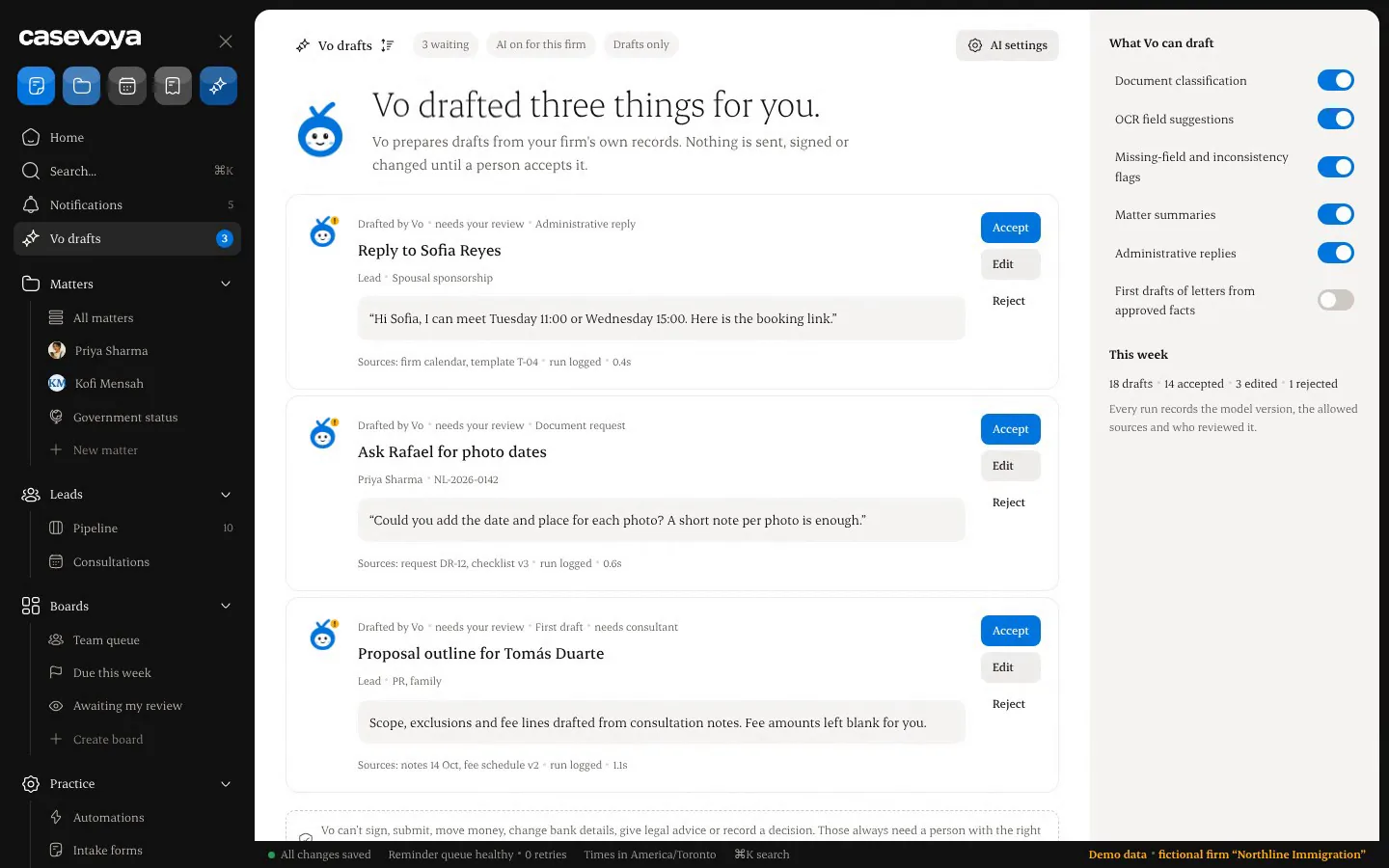Click the Notifications bell icon
1389x868 pixels.
pyautogui.click(x=31, y=204)
